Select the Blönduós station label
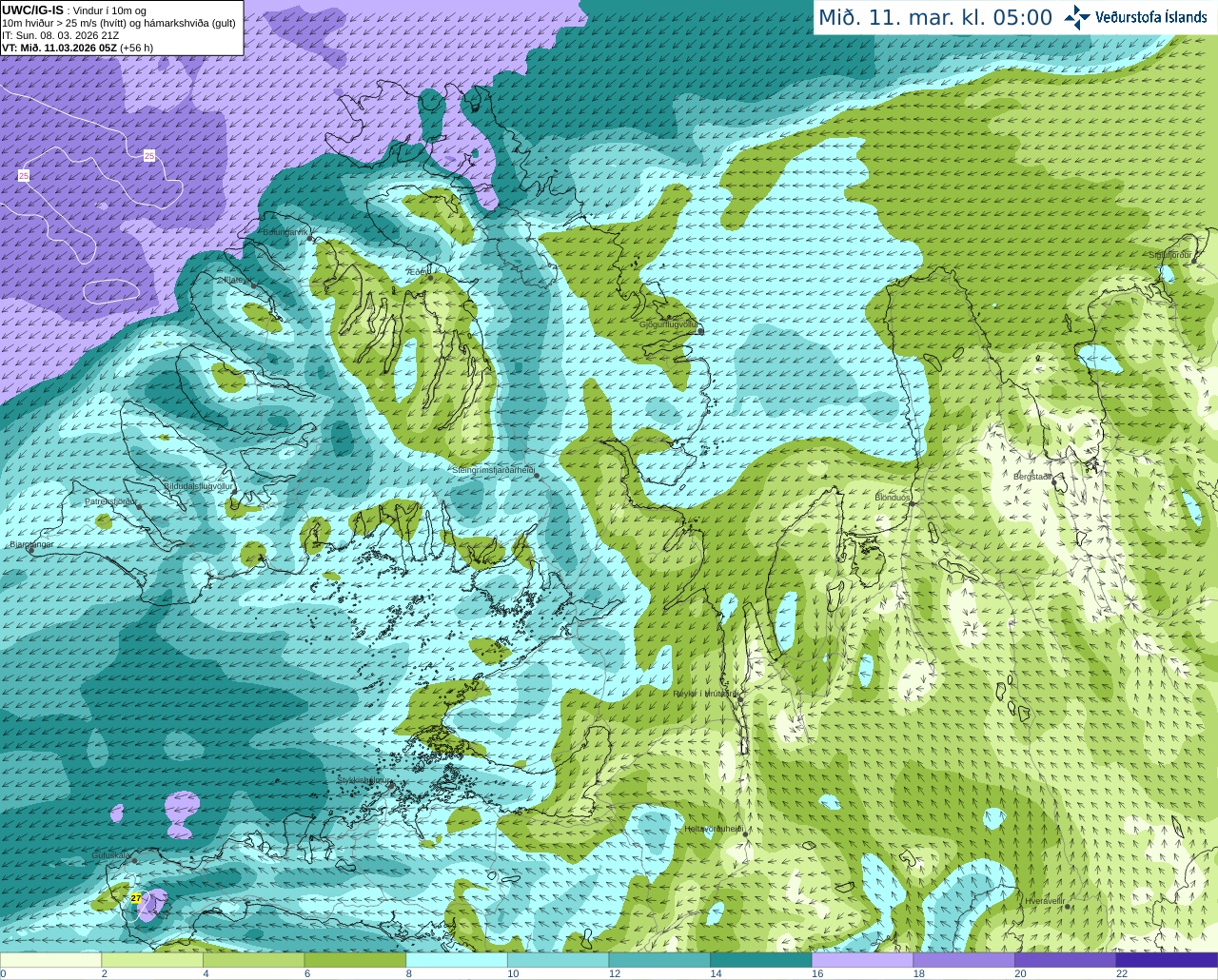The image size is (1218, 980). click(x=893, y=498)
